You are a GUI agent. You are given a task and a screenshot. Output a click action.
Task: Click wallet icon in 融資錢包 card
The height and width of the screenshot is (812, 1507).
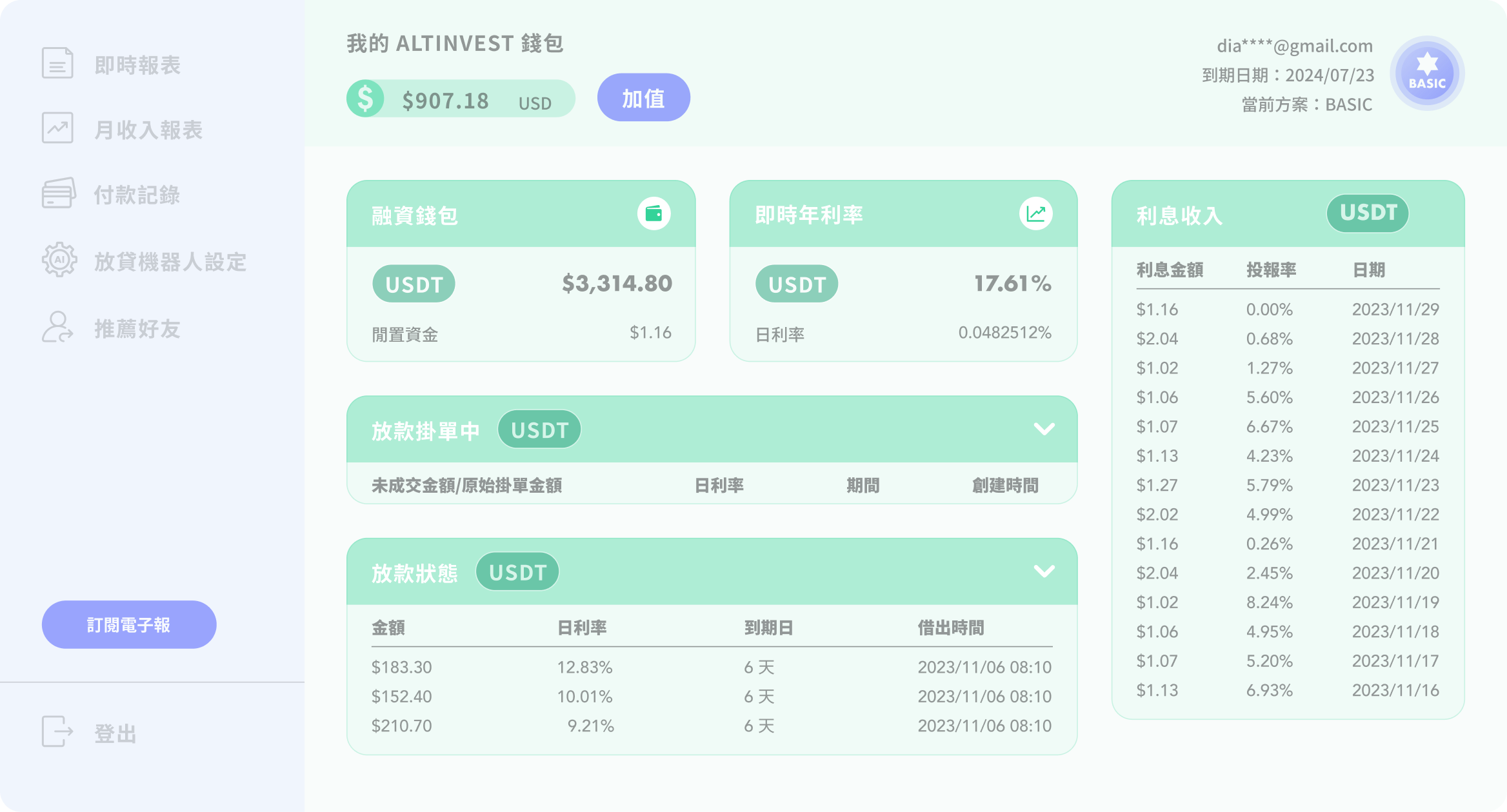pyautogui.click(x=654, y=213)
